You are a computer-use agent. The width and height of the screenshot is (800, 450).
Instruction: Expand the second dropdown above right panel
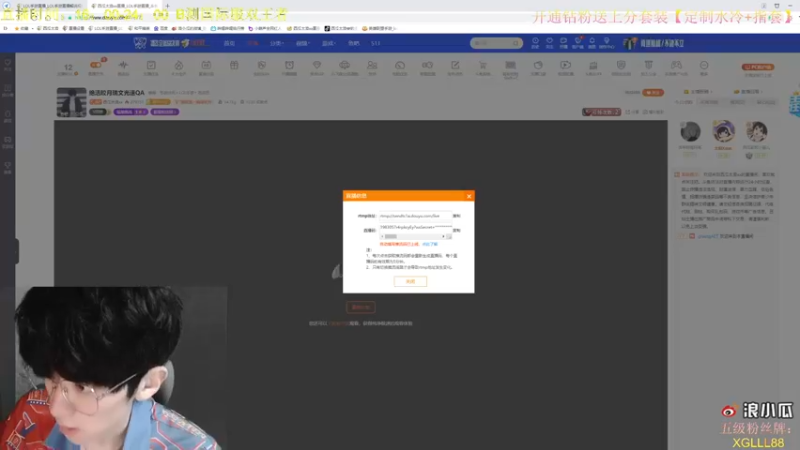[x=748, y=92]
